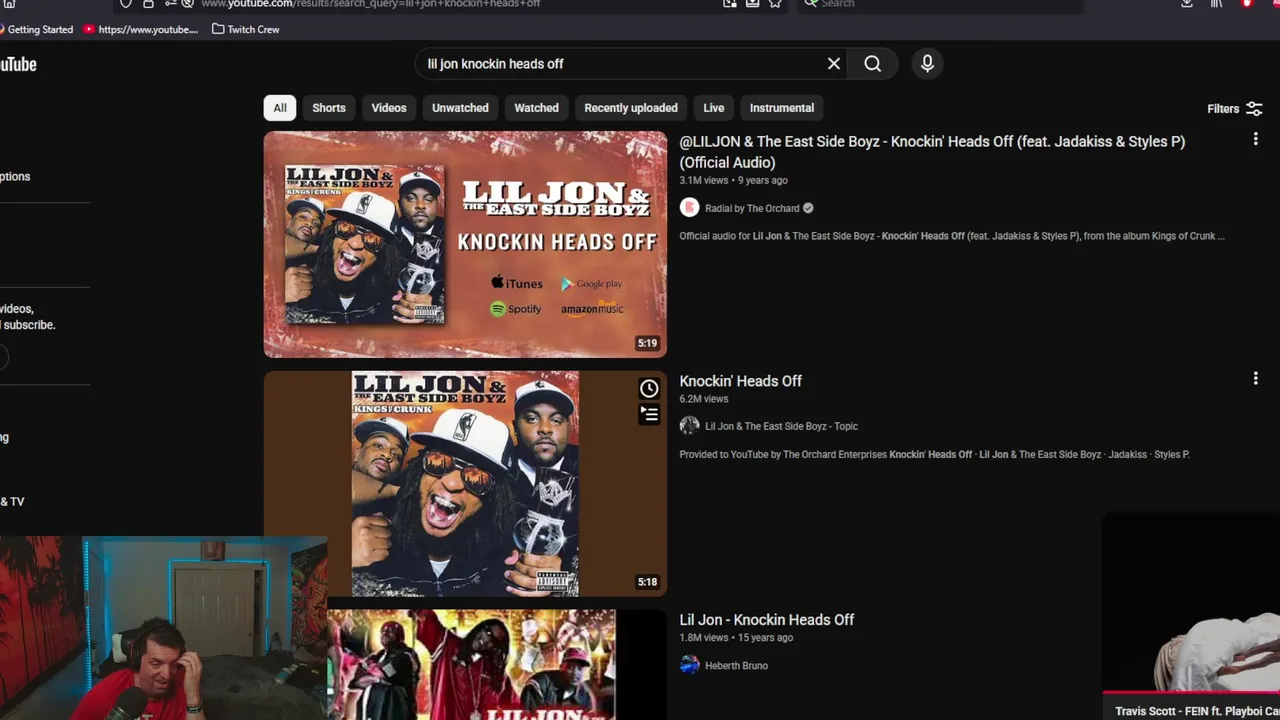Click the verified badge beside Radial by The Orchard

click(808, 208)
